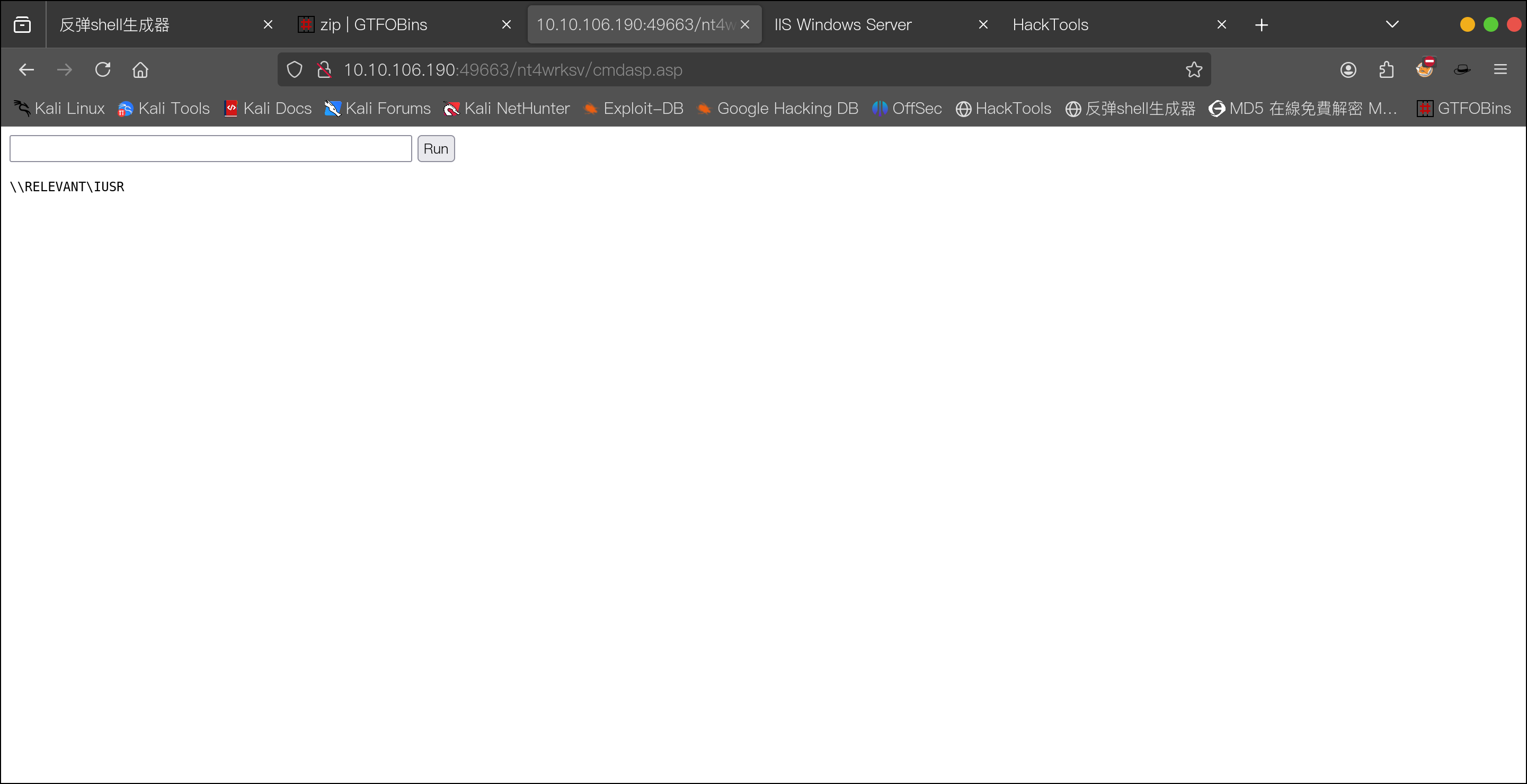Open the browser home page

click(140, 70)
